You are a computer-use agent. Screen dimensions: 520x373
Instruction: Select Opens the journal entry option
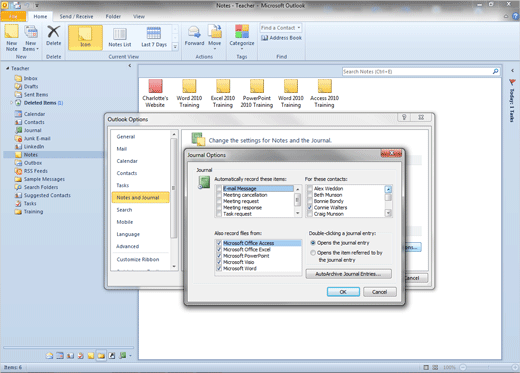313,243
